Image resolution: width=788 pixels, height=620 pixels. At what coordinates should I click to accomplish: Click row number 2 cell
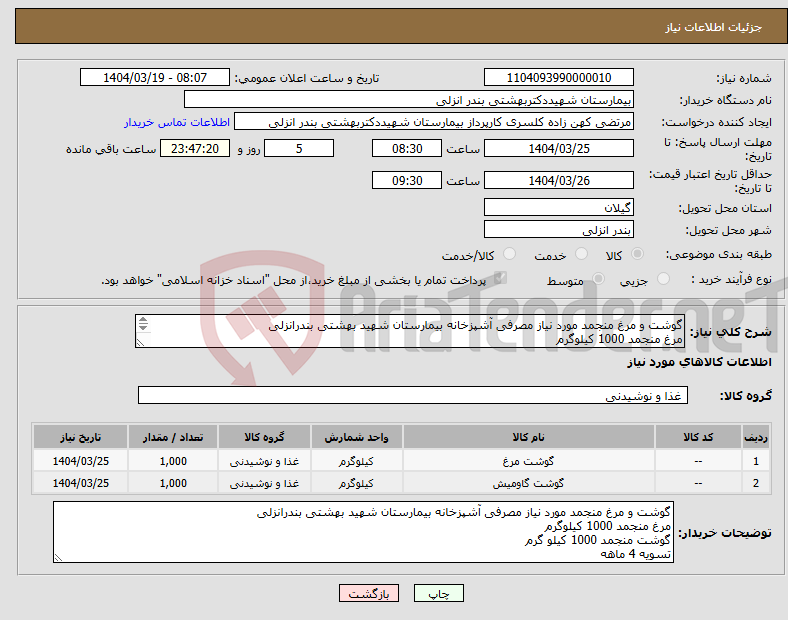755,483
